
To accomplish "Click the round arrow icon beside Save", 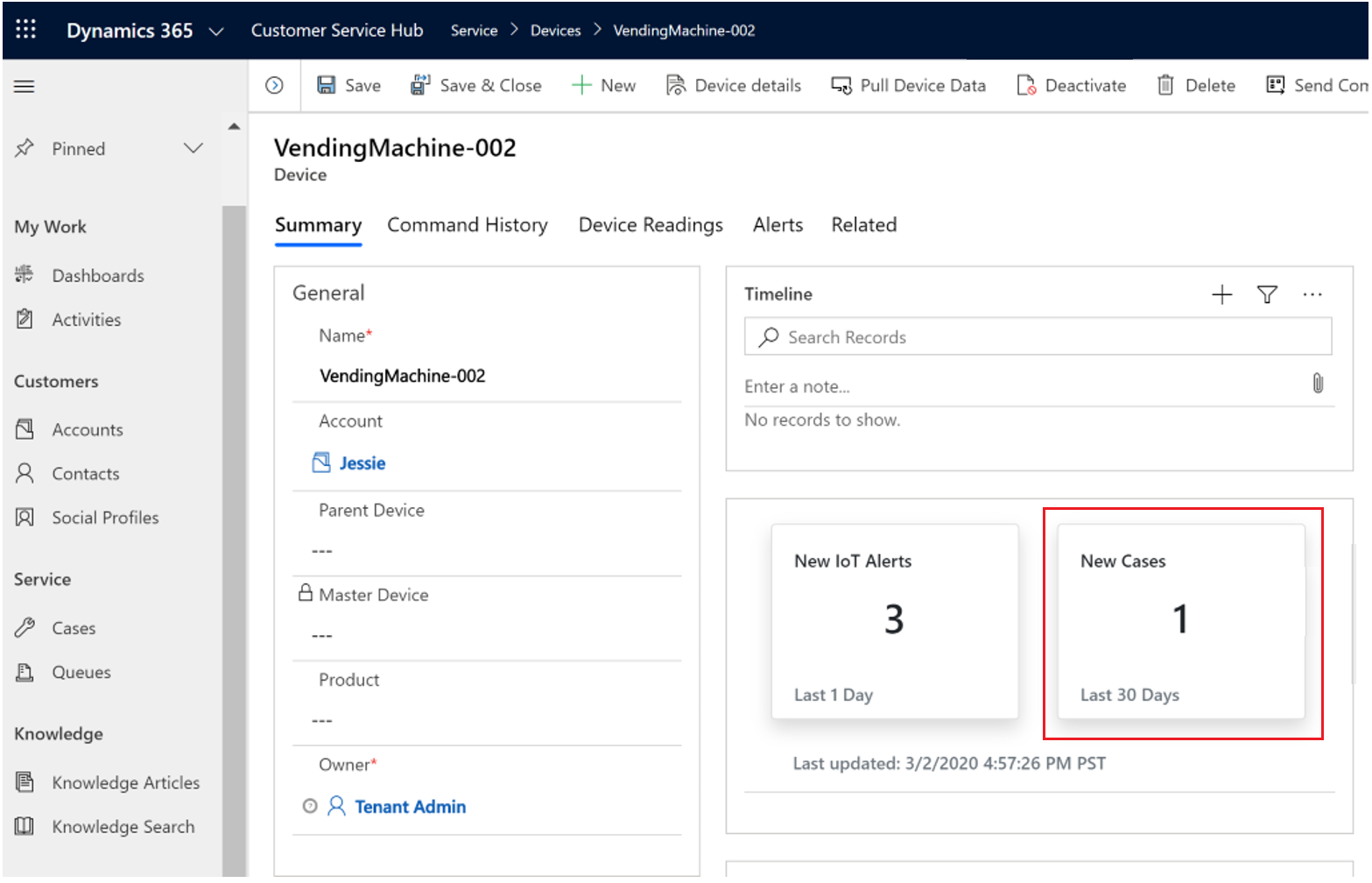I will coord(274,85).
